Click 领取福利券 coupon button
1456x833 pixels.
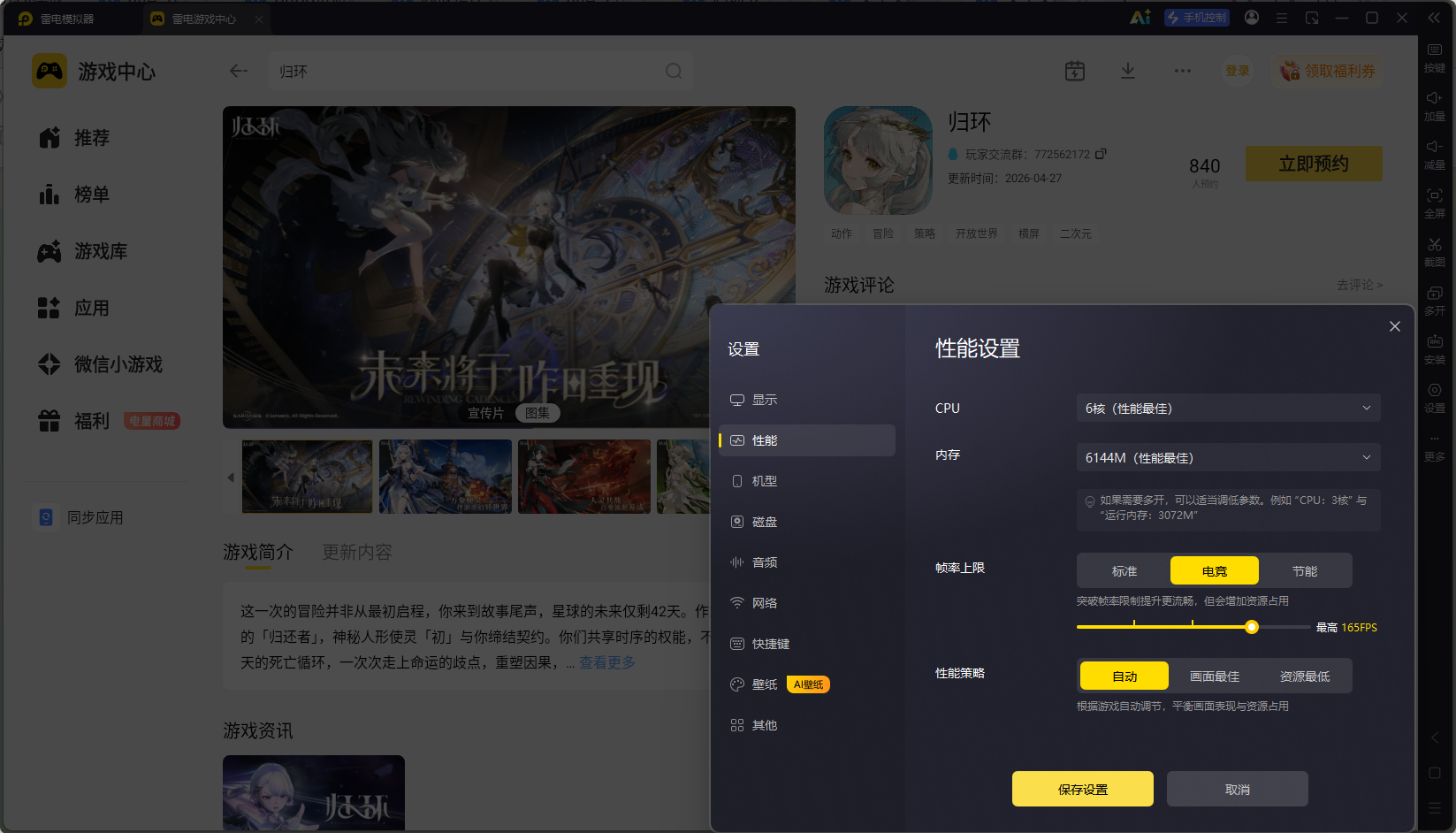coord(1328,71)
